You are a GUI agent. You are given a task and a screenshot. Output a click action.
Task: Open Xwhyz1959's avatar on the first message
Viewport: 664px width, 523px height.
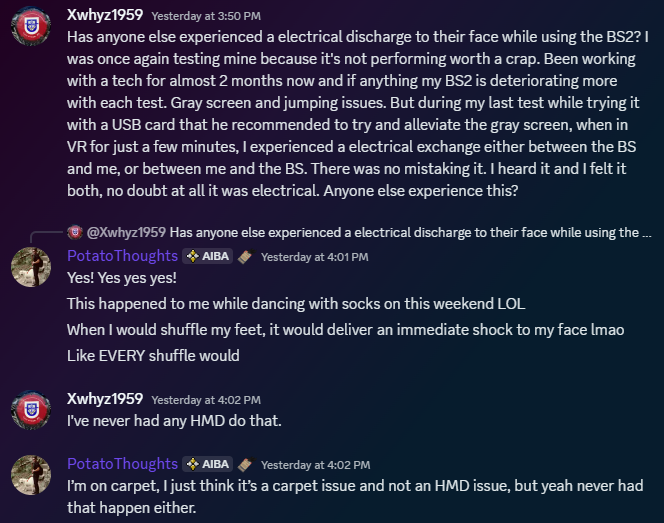[31, 26]
